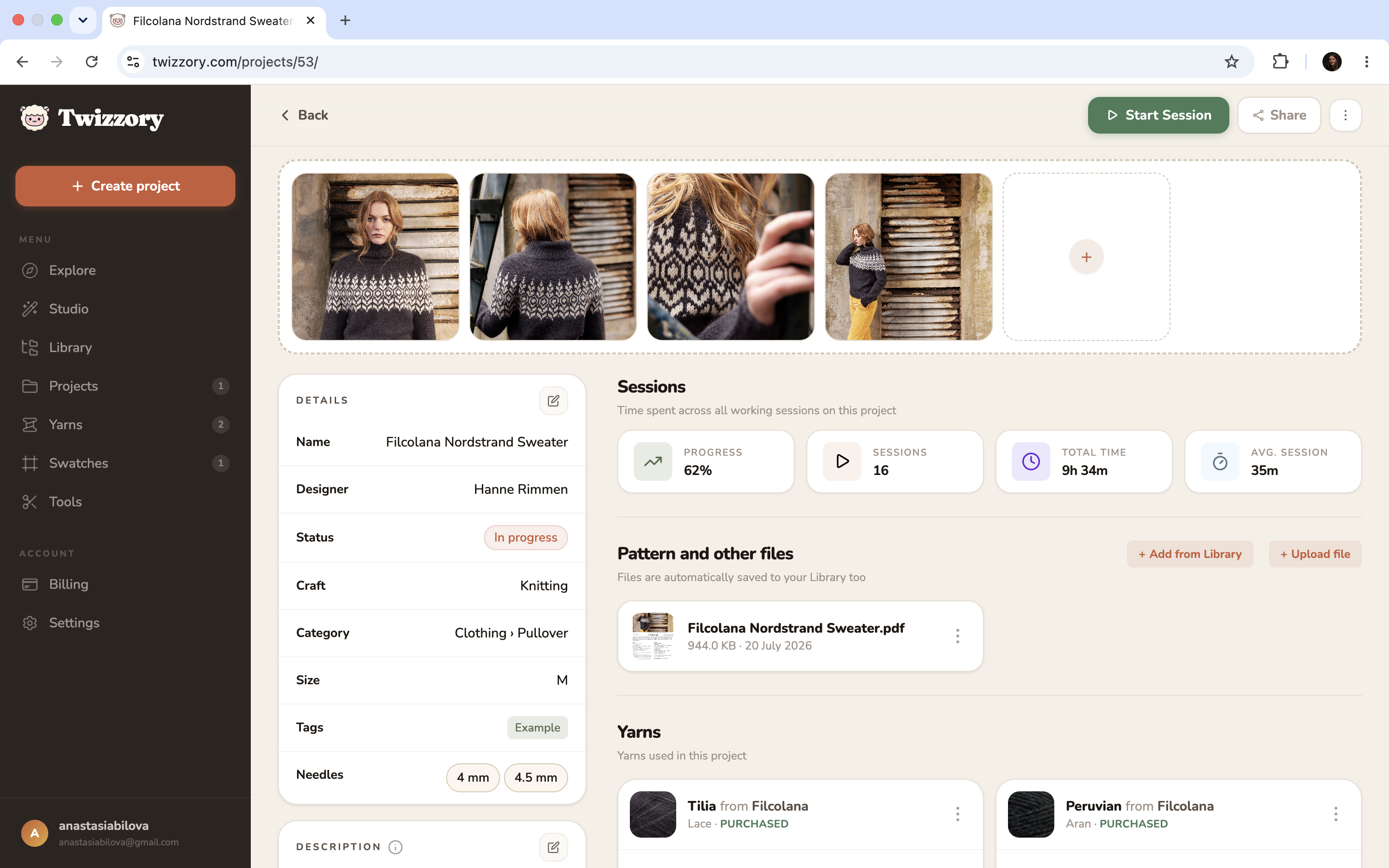Open Settings from account menu

125,623
